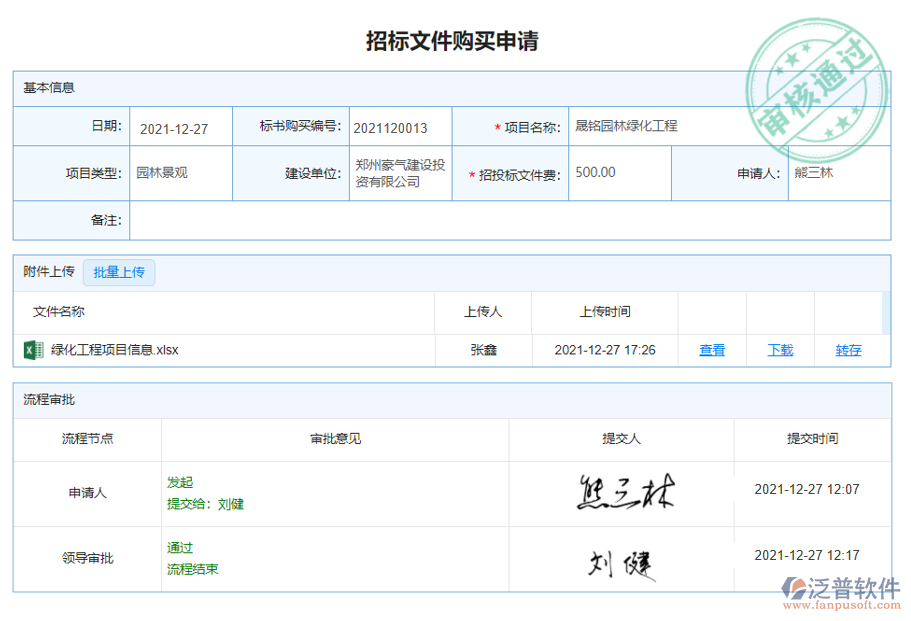Viewport: 911px width, 621px height.
Task: Click the 转存 link for the attachment
Action: click(848, 350)
